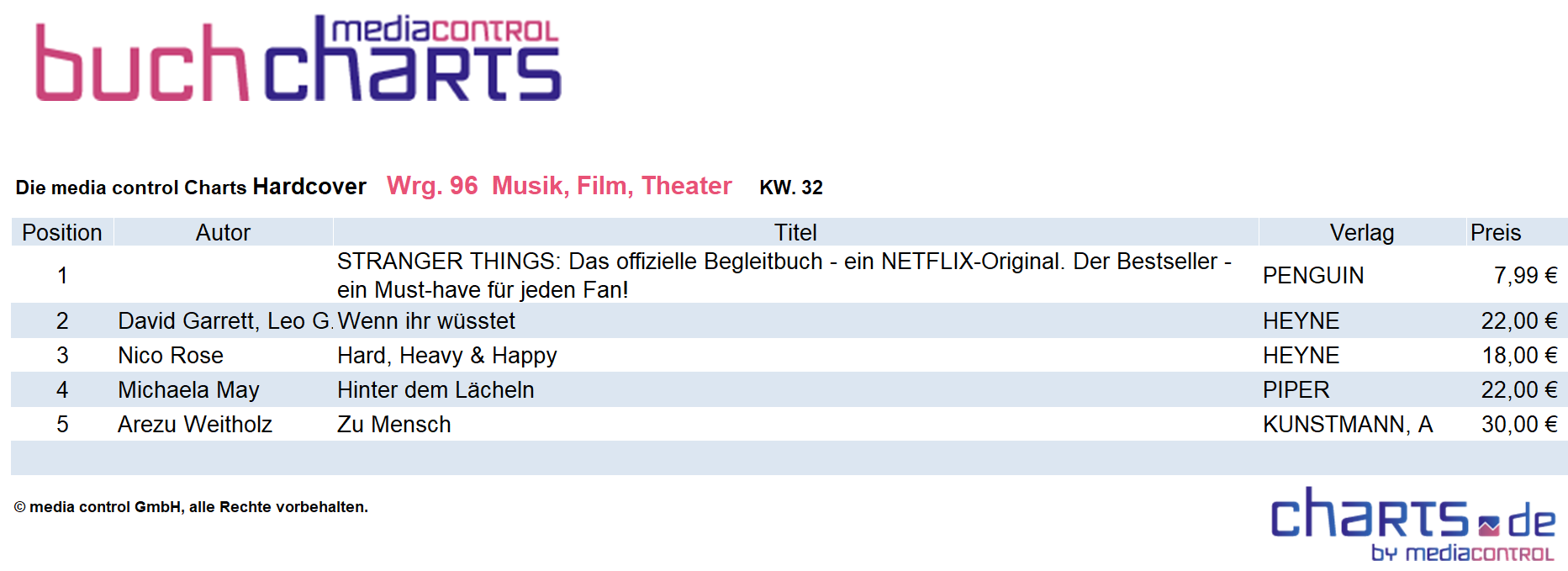The image size is (1568, 571).
Task: Select the Preis column header
Action: [1496, 232]
